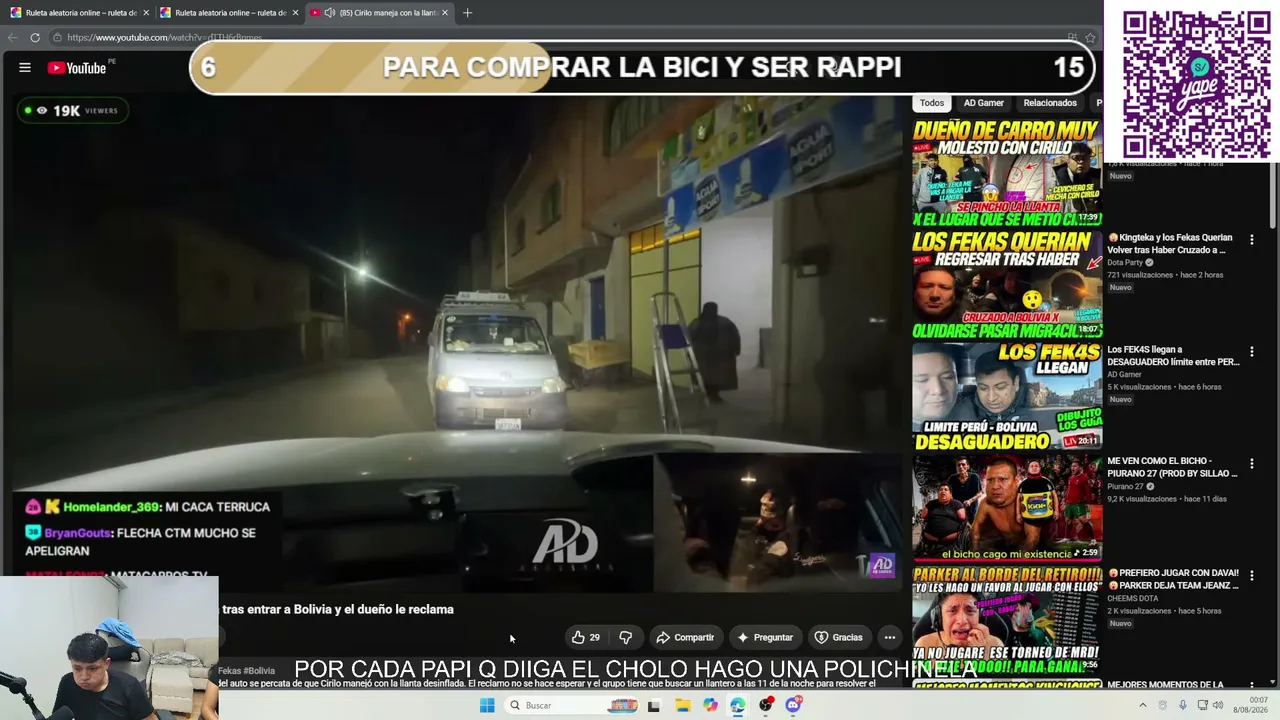Open options menu for Kingteka y los Fekas video
Screen dimensions: 1280x720
tap(1251, 240)
